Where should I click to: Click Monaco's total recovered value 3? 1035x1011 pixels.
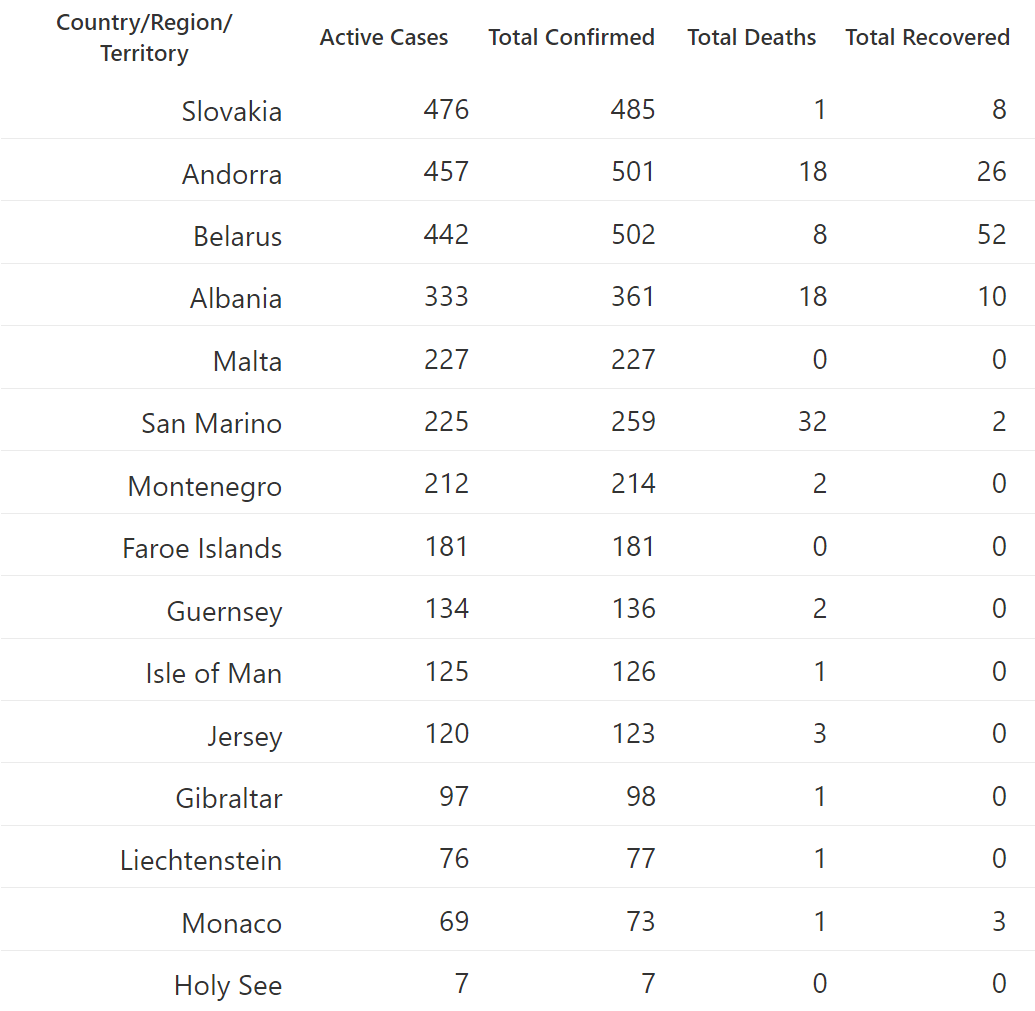[999, 921]
